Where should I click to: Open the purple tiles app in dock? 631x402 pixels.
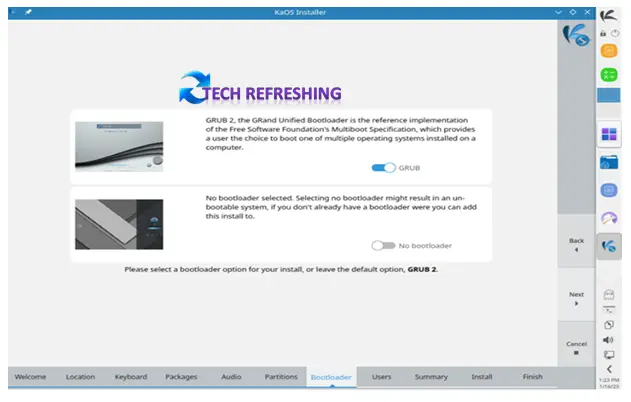(x=609, y=134)
